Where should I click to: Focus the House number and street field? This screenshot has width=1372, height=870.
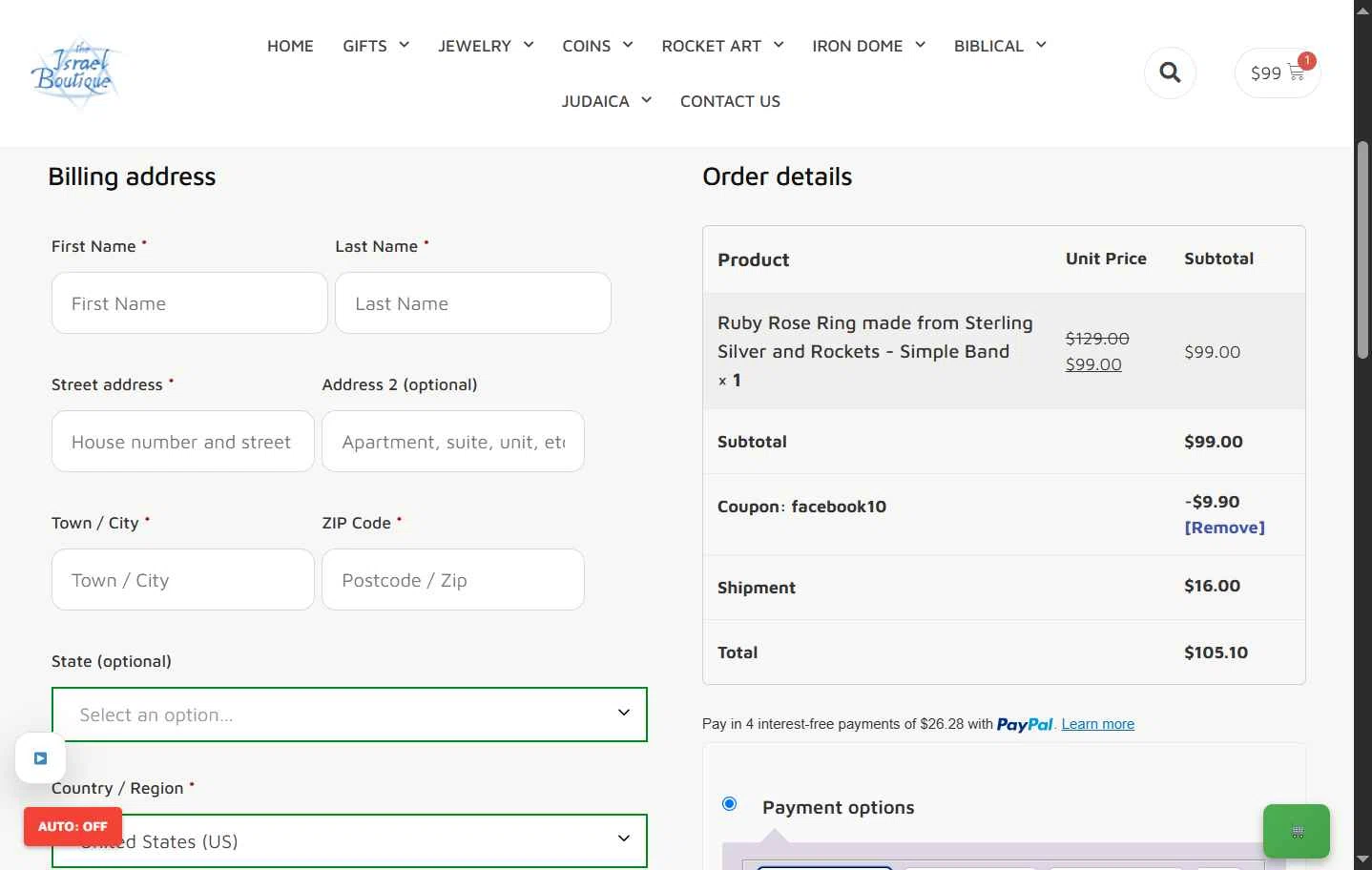click(x=183, y=442)
